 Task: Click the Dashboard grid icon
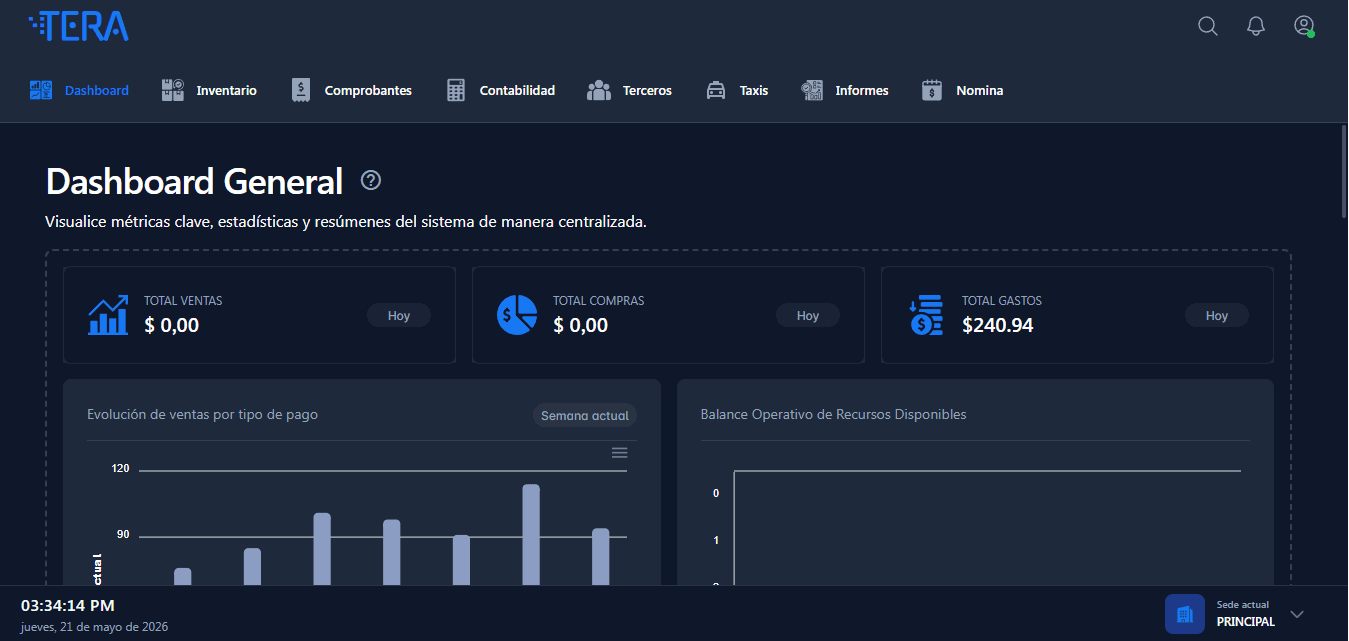pyautogui.click(x=41, y=90)
